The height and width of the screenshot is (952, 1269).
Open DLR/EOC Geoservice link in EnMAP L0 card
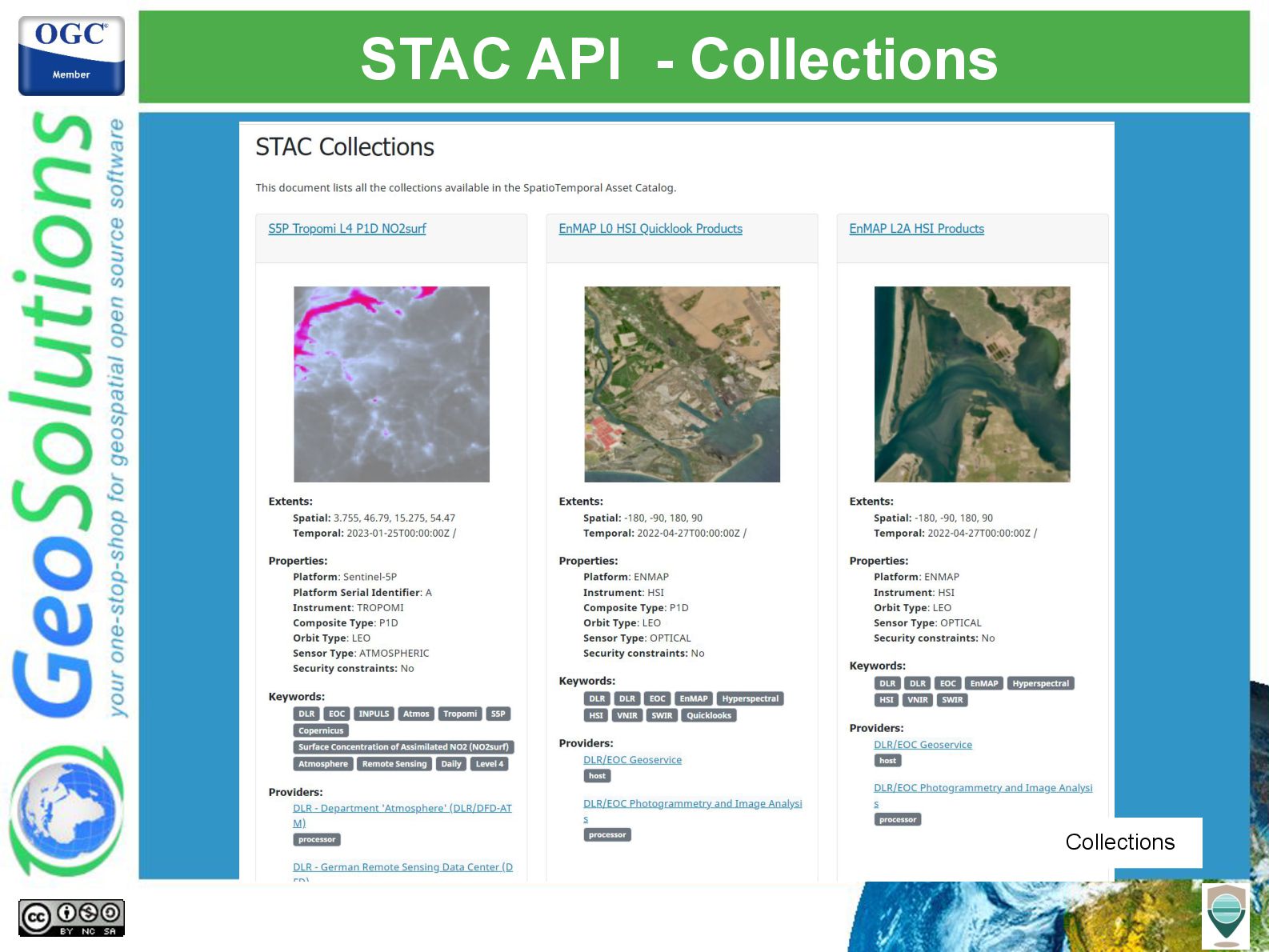[x=632, y=760]
